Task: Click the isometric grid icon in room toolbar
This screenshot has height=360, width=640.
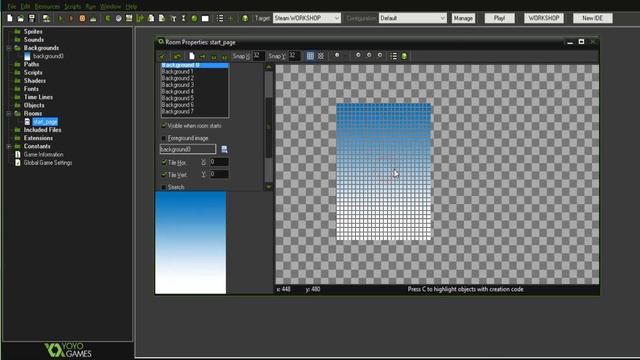Action: click(321, 56)
